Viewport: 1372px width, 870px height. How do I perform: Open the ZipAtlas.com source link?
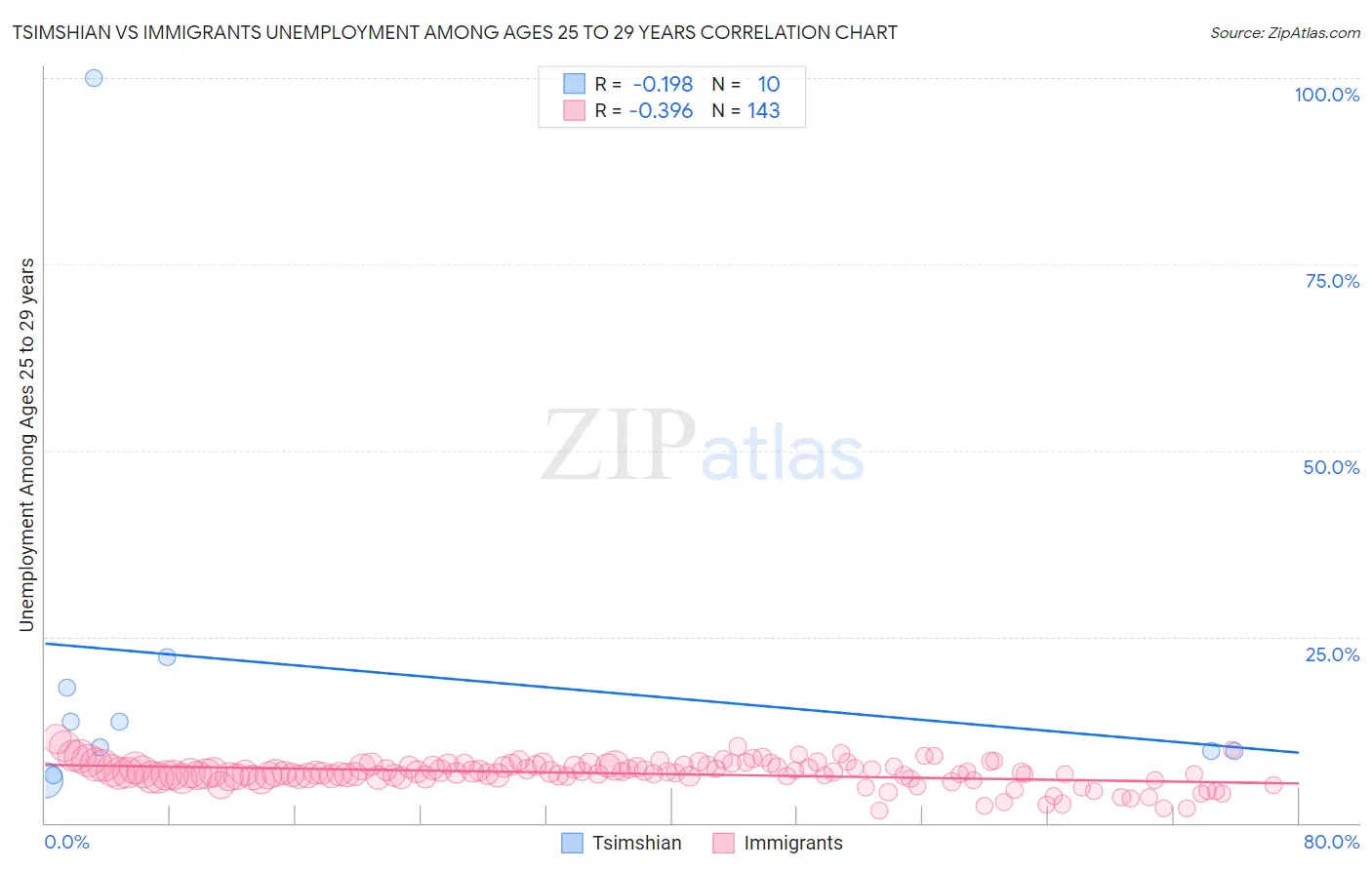pyautogui.click(x=1285, y=32)
